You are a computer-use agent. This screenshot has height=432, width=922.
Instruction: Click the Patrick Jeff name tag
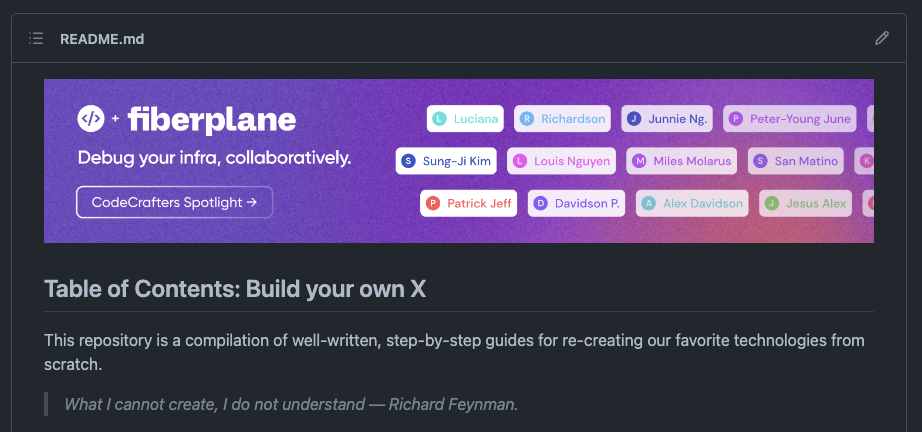[x=469, y=203]
